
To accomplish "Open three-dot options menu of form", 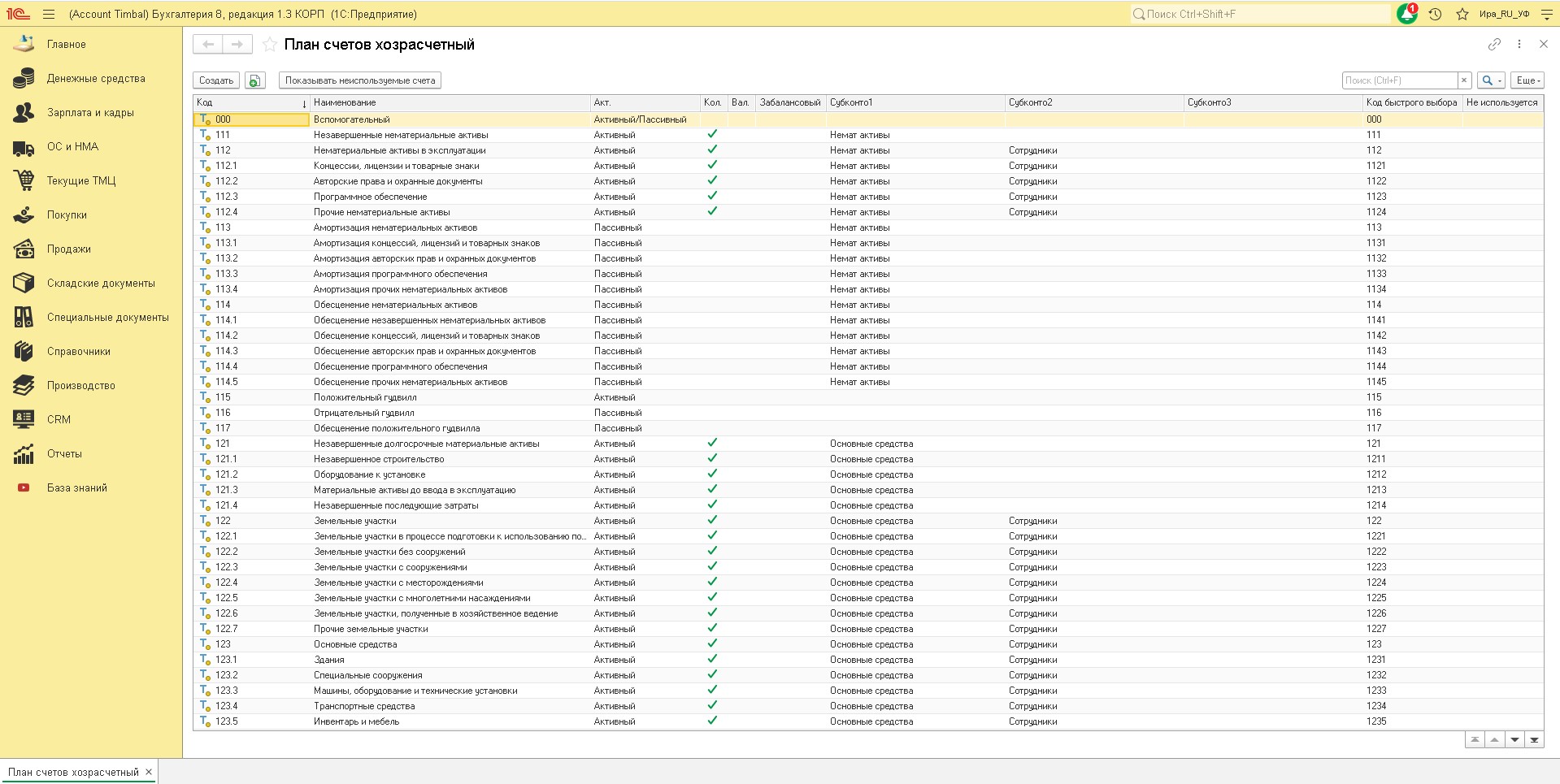I will 1519,45.
